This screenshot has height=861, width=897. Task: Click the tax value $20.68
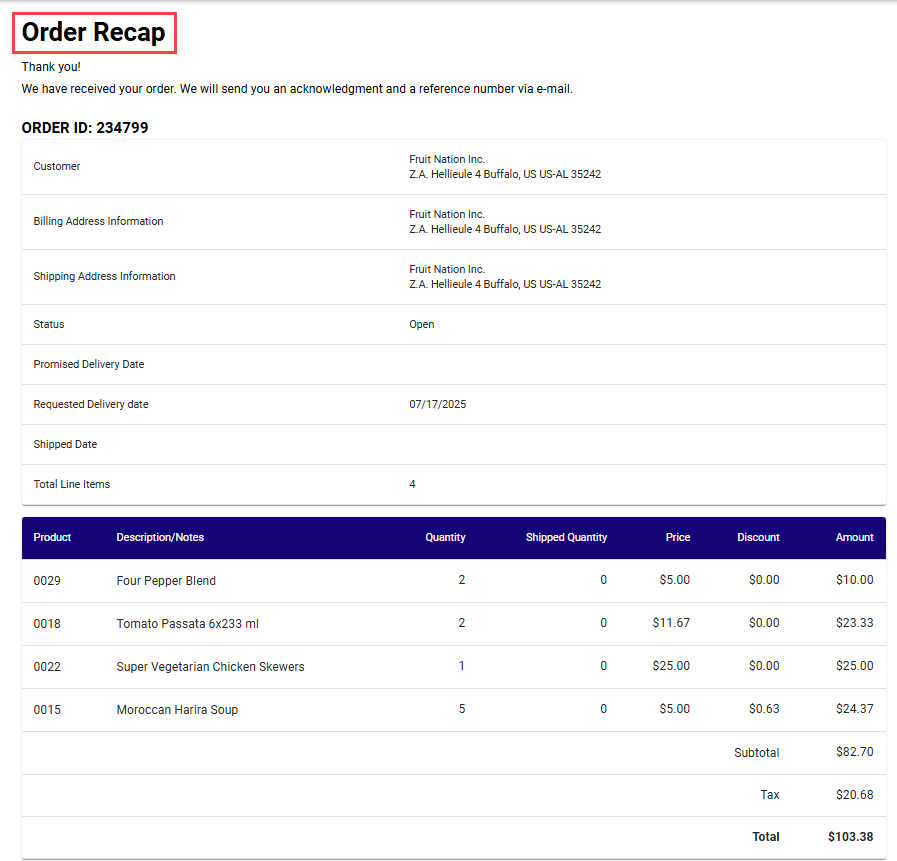tap(854, 795)
